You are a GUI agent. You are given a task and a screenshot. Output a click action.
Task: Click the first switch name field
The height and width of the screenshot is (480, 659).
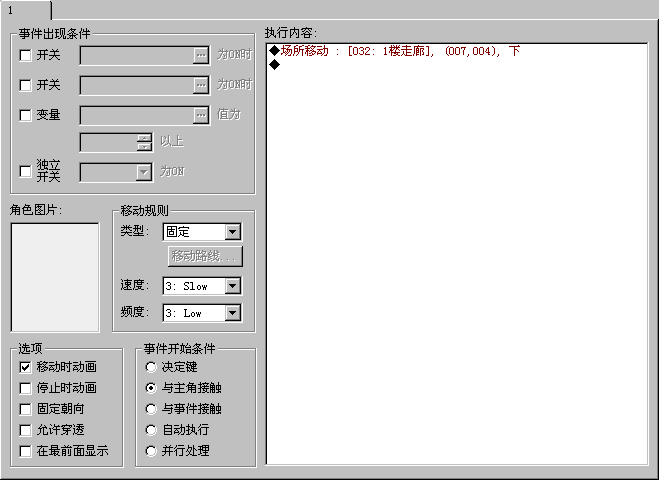click(137, 55)
